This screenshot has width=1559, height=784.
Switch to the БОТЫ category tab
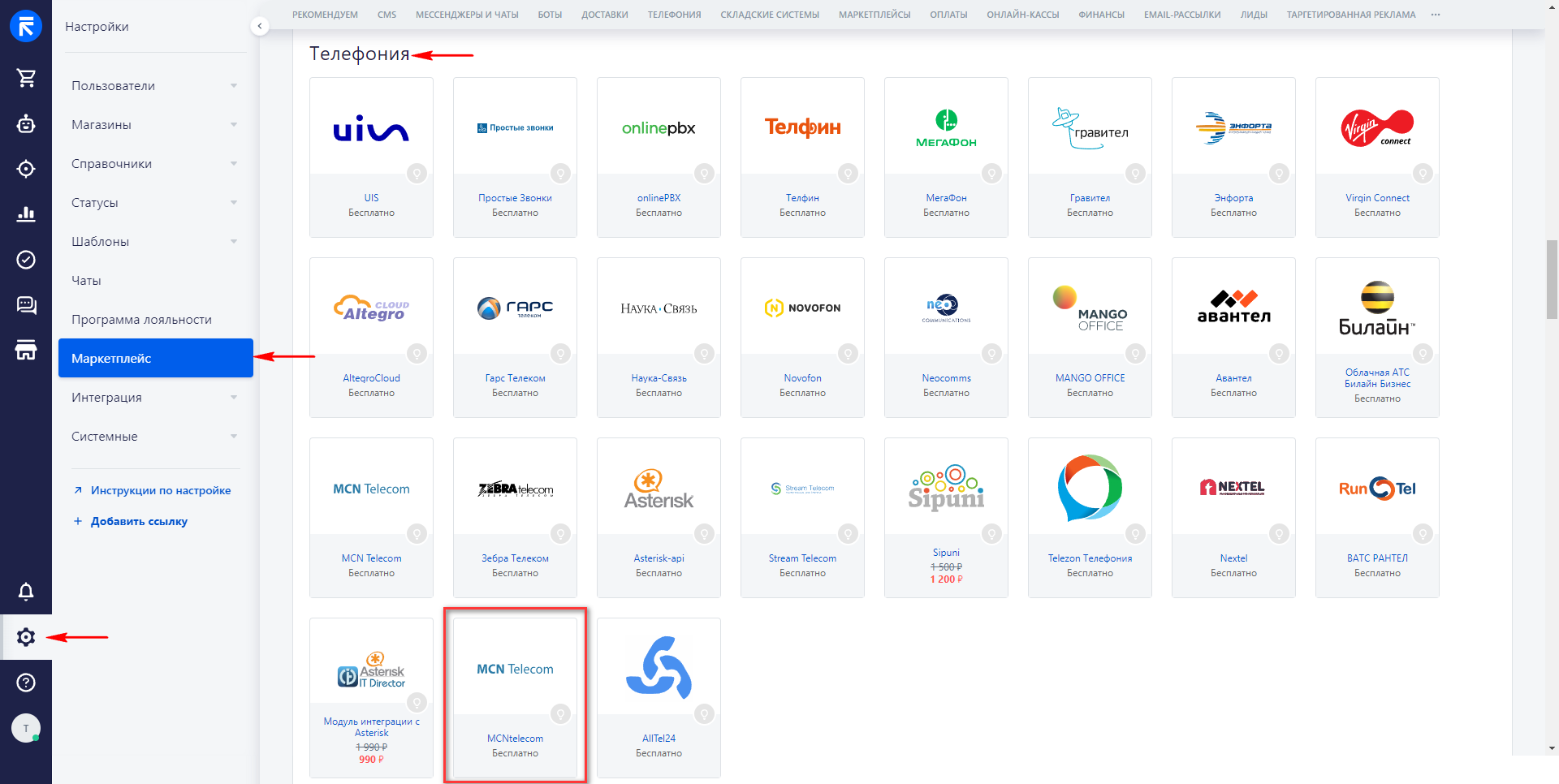(550, 15)
